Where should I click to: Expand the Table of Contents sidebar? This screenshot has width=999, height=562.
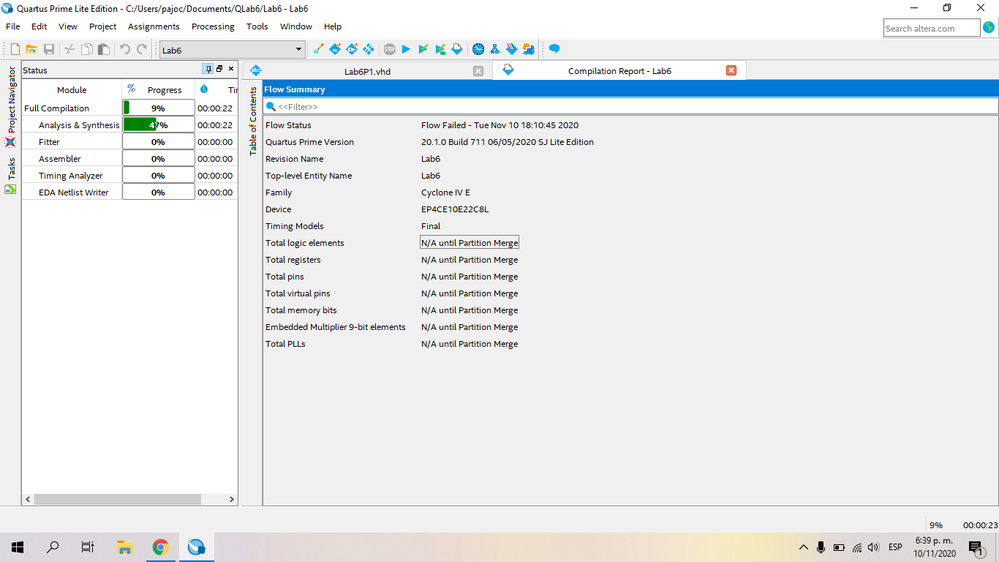(254, 120)
